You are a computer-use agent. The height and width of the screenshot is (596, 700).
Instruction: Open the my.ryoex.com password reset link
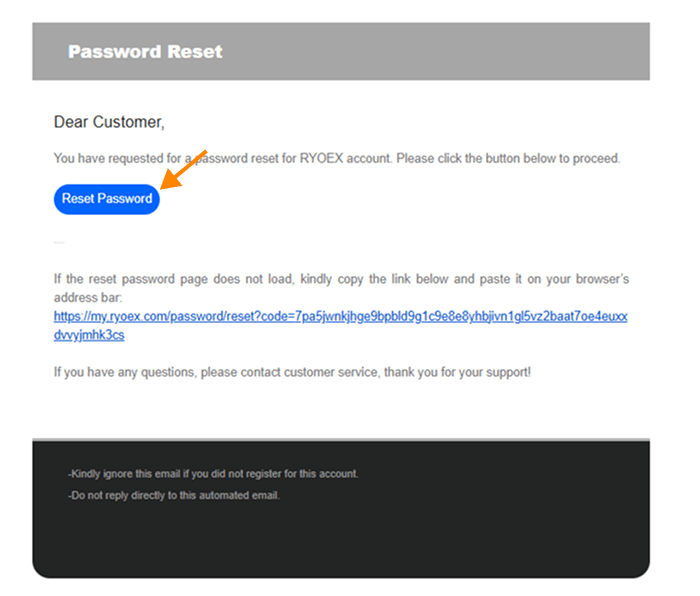[340, 316]
